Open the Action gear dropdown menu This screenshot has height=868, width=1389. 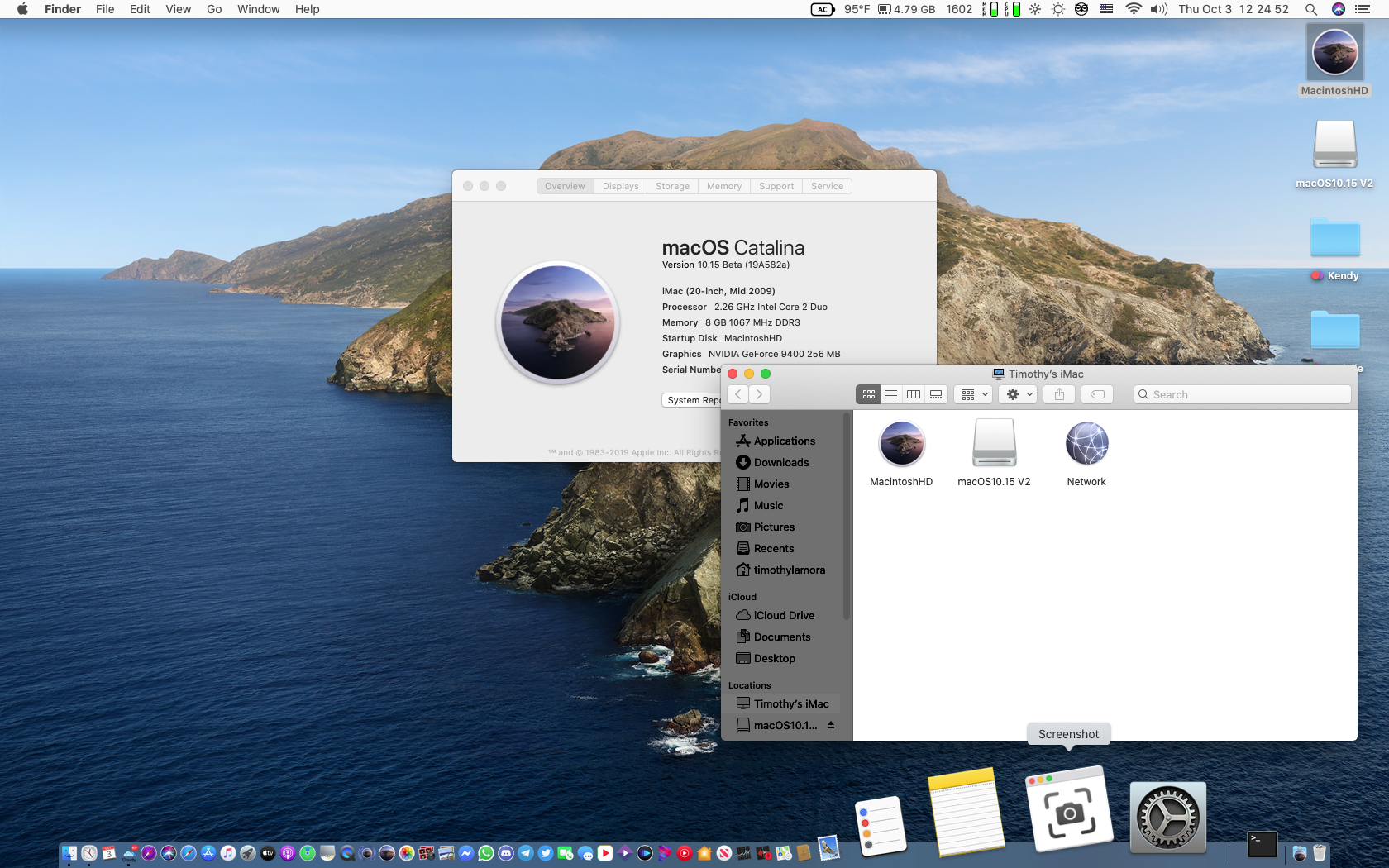[1018, 395]
